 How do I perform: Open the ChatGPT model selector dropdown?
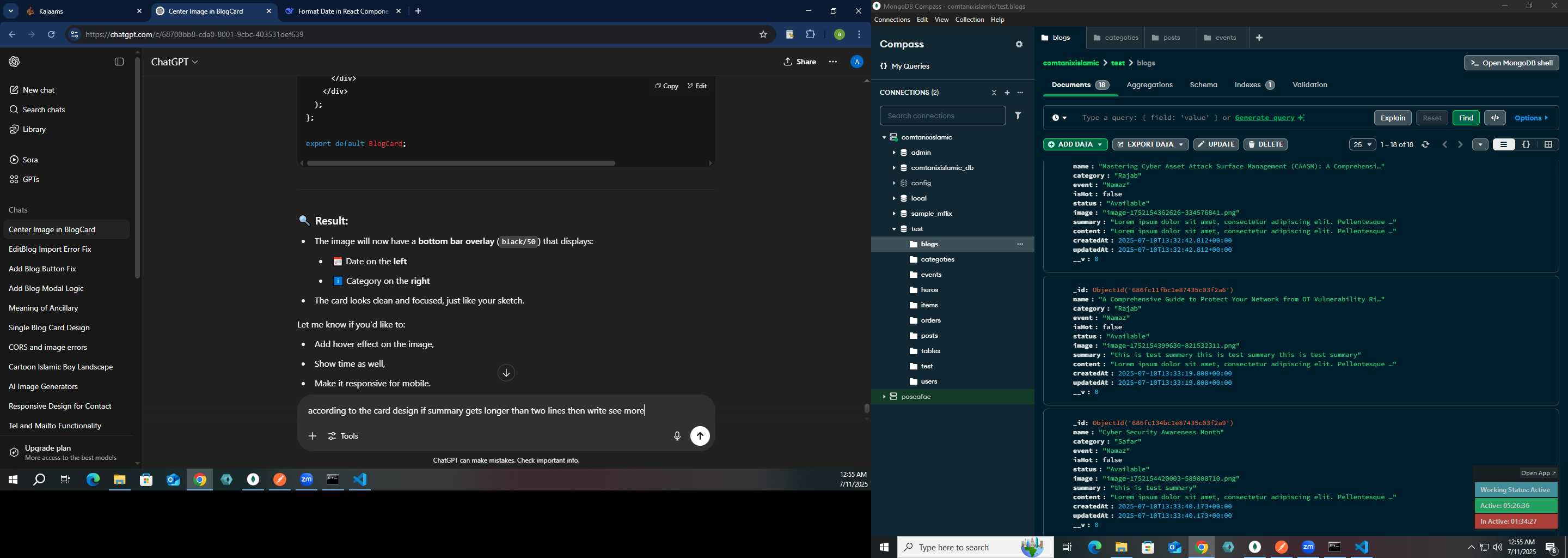pyautogui.click(x=175, y=62)
